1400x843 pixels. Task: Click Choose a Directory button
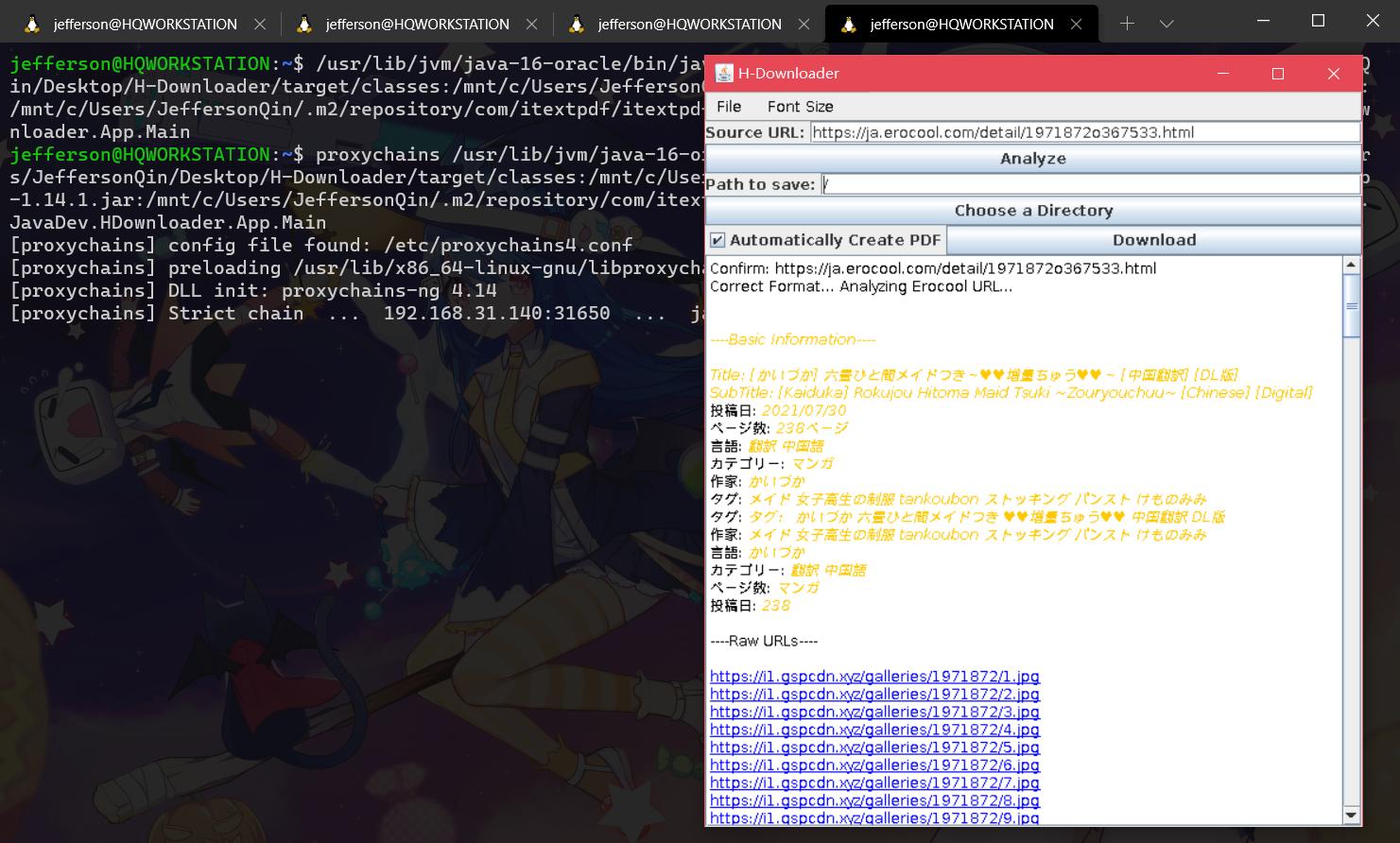tap(1033, 211)
